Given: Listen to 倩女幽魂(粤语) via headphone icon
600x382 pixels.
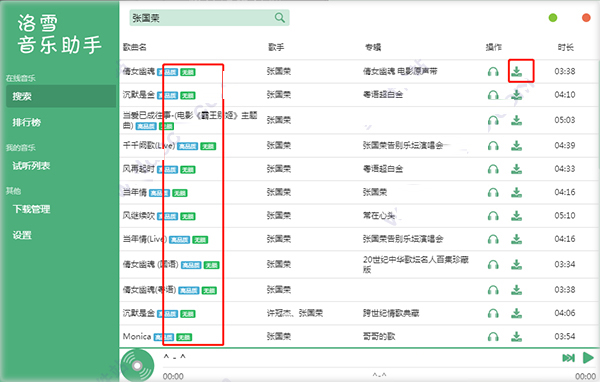Looking at the screenshot, I should pos(493,290).
